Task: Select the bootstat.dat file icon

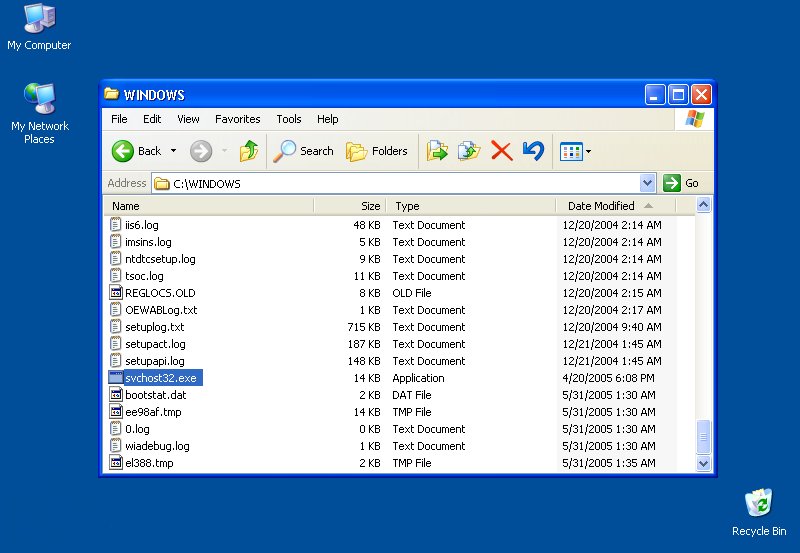Action: click(116, 395)
